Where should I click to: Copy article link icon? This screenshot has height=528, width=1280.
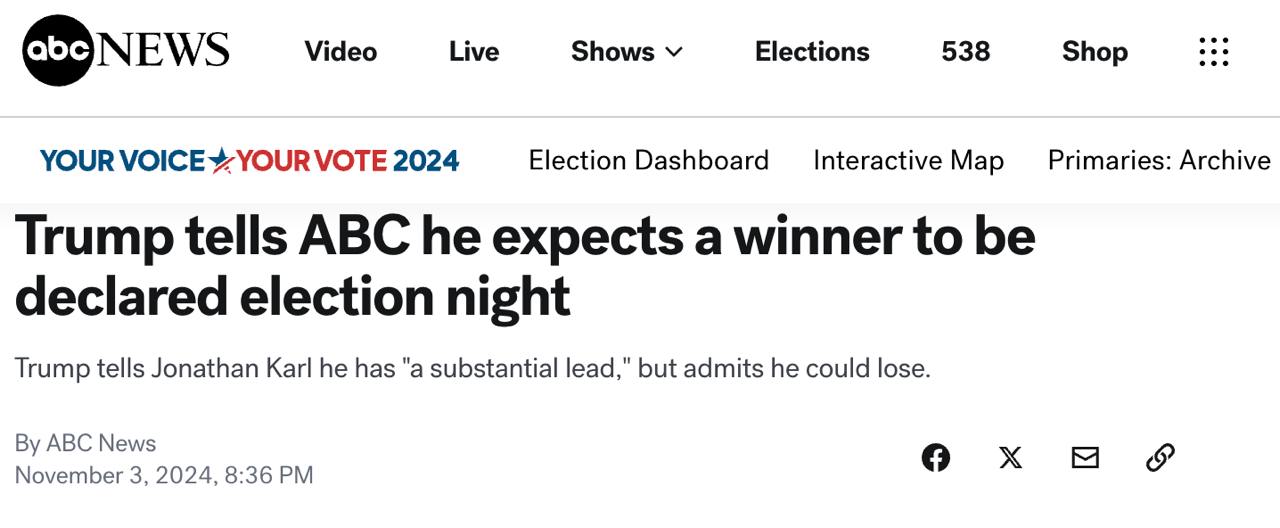click(x=1160, y=458)
